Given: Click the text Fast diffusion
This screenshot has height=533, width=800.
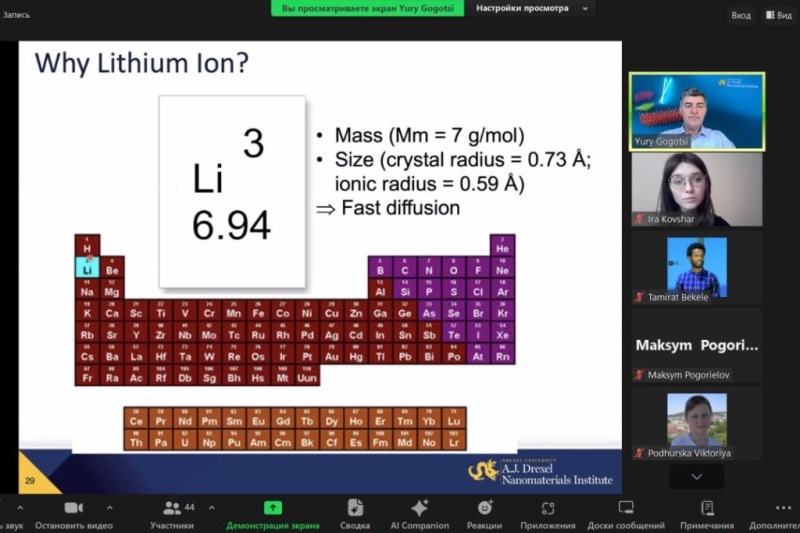Looking at the screenshot, I should [x=401, y=208].
